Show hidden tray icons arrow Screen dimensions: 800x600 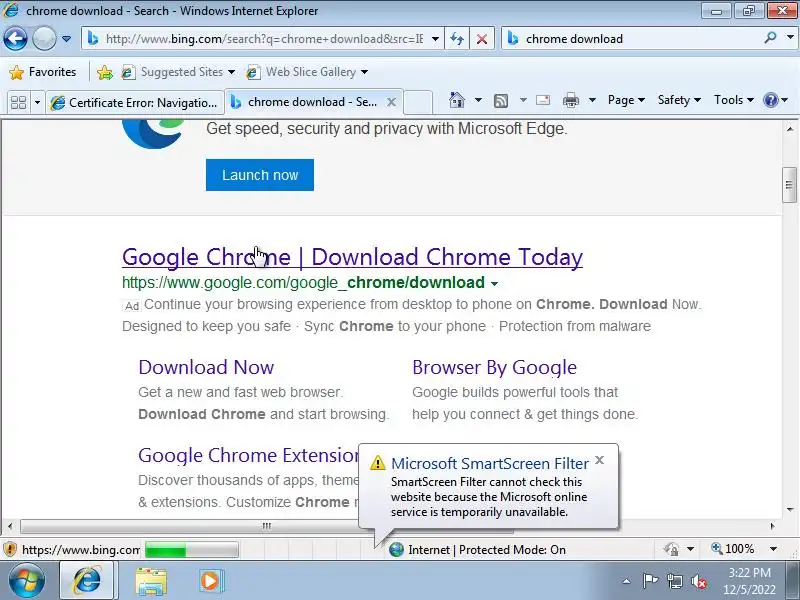coord(626,581)
